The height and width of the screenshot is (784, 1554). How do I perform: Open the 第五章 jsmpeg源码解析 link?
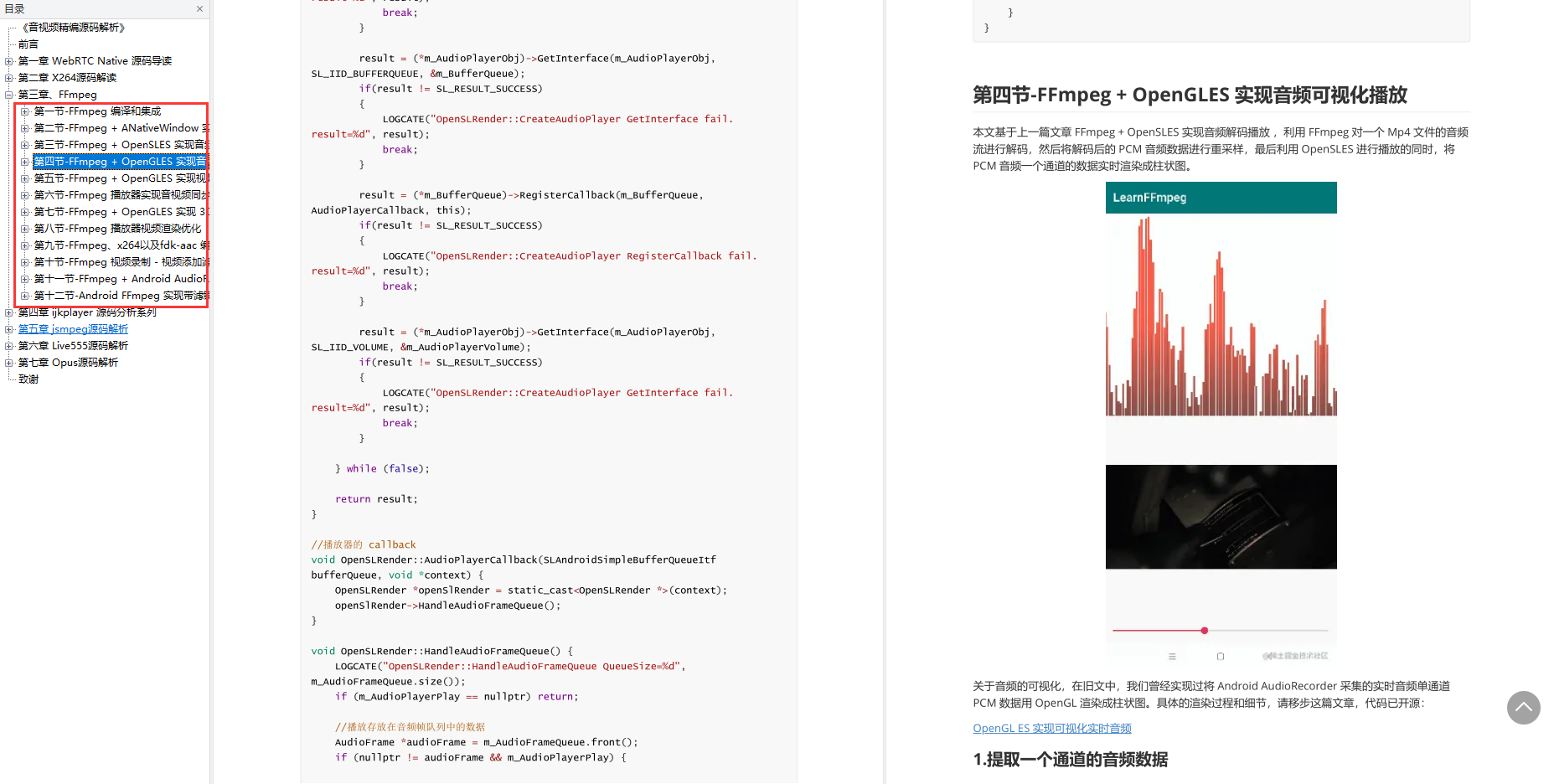[73, 329]
